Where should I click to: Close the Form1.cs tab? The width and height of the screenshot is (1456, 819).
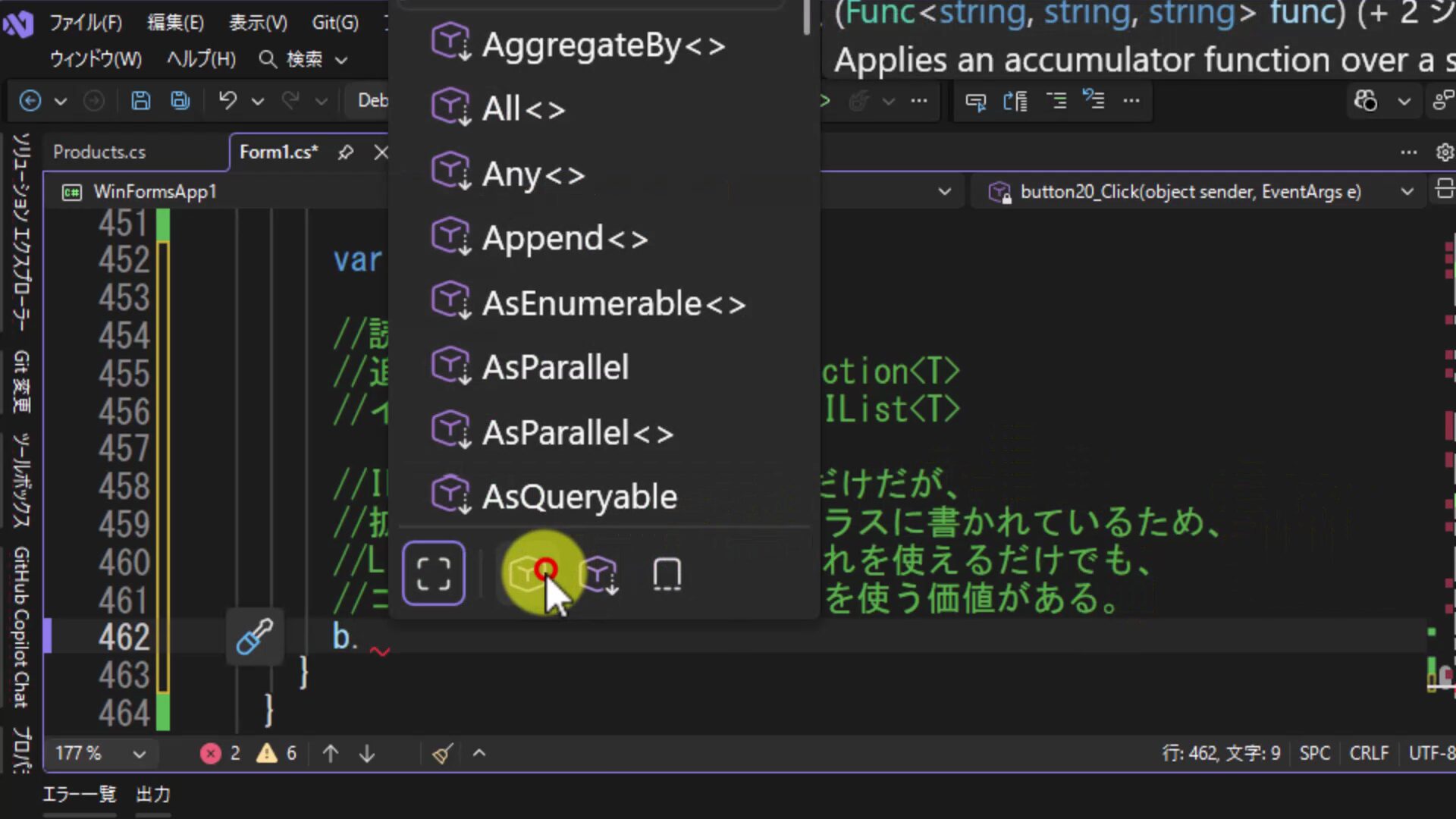pyautogui.click(x=381, y=152)
